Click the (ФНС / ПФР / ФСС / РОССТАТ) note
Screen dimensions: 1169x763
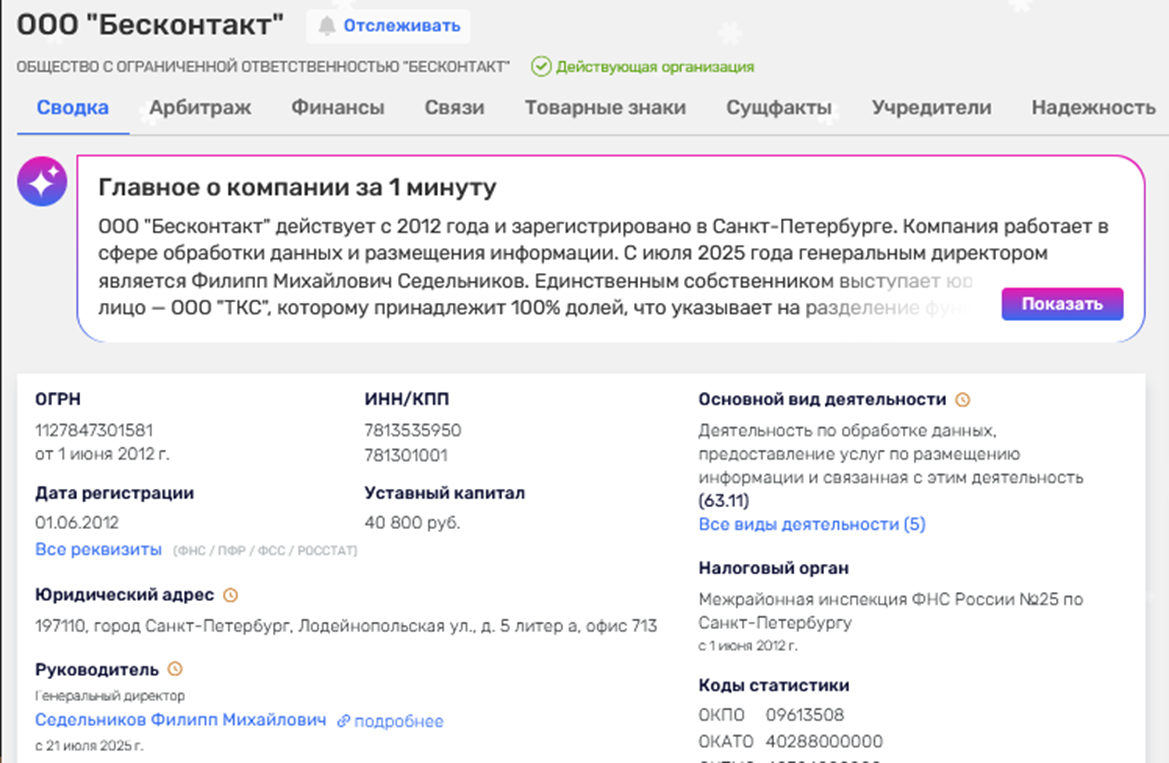265,550
